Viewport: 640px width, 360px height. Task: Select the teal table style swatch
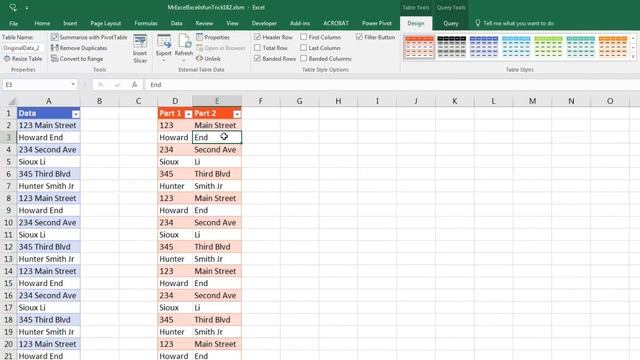580,47
